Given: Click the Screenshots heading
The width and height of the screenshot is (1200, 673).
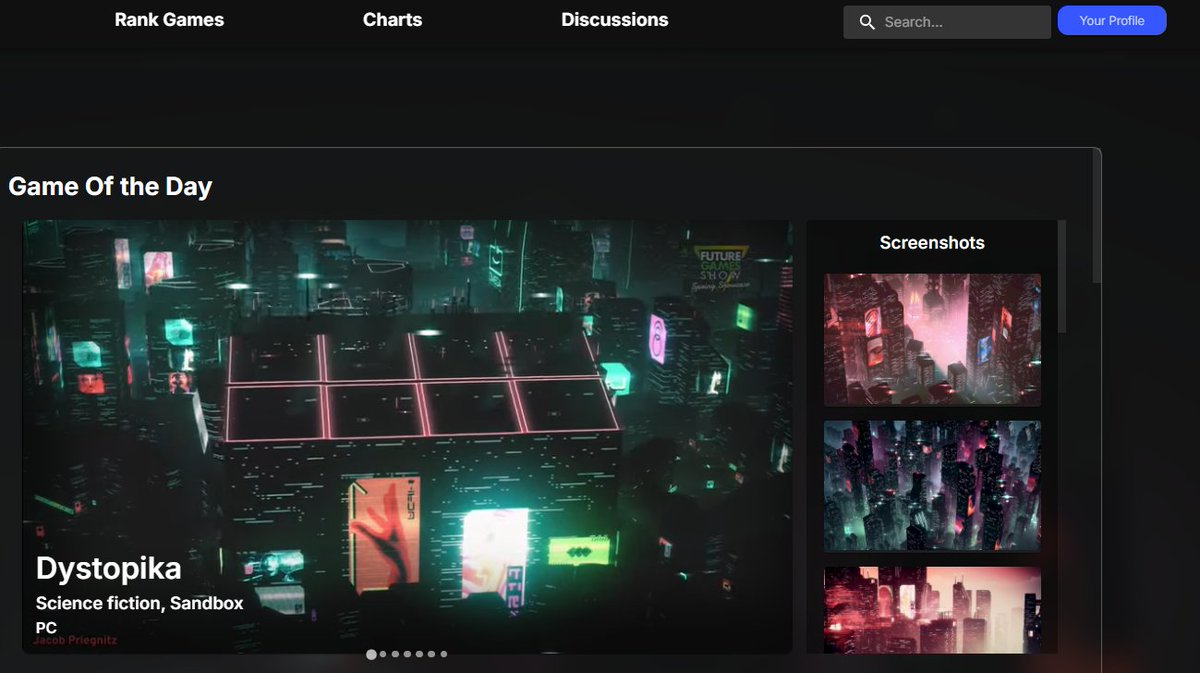Looking at the screenshot, I should point(932,243).
